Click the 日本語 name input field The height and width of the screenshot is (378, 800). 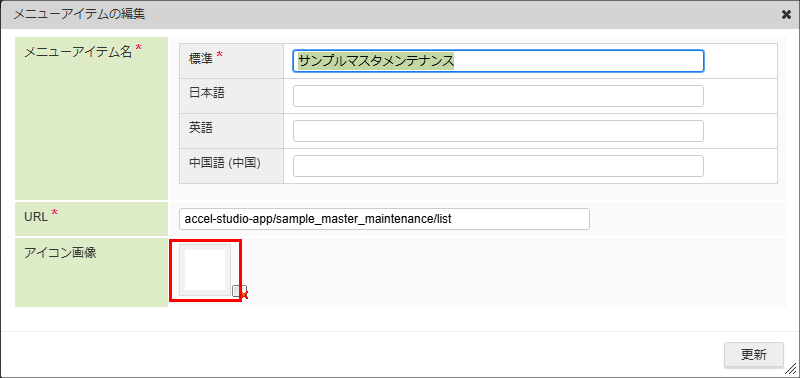[498, 96]
